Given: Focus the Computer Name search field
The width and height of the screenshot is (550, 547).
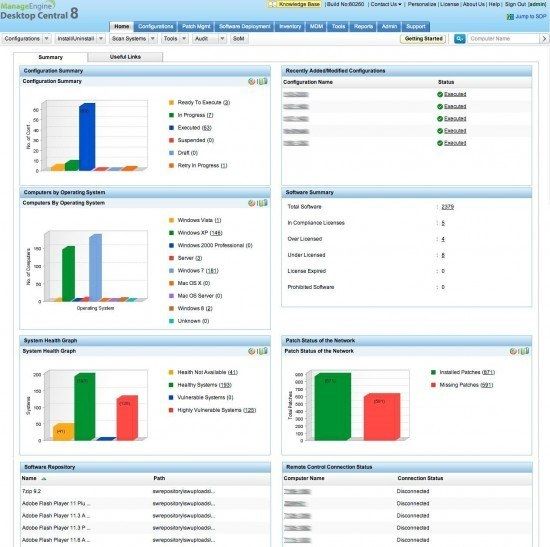Looking at the screenshot, I should tap(503, 39).
